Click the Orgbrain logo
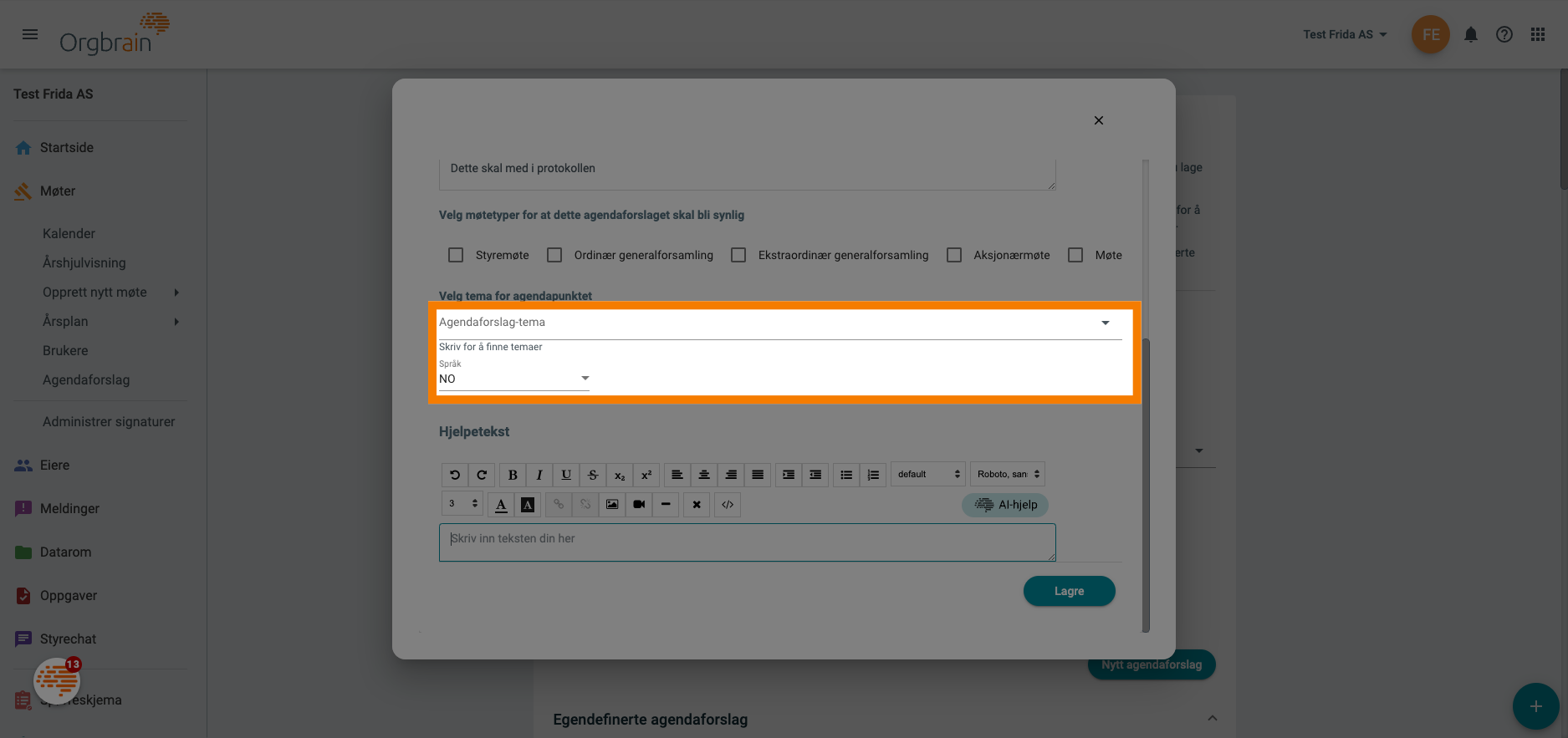Screen dimensions: 1568x738 click(x=114, y=34)
